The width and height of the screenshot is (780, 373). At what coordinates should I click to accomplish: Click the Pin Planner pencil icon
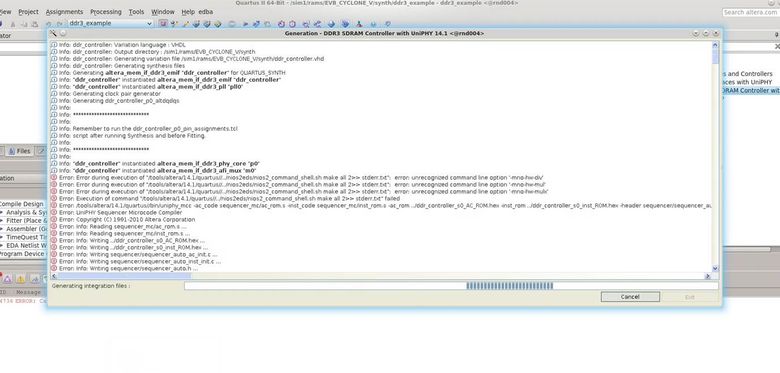pos(186,24)
